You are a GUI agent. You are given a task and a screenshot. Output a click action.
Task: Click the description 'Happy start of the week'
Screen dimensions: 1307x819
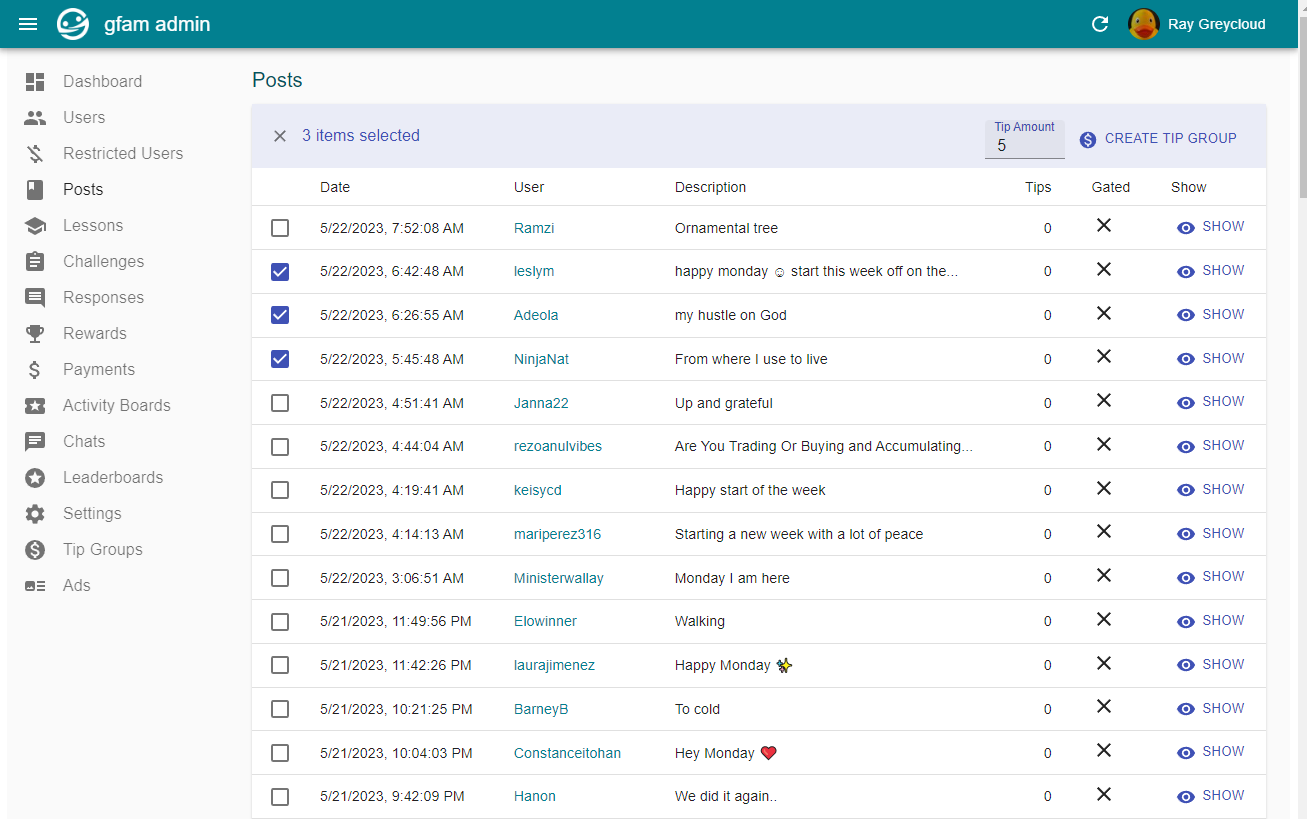click(x=750, y=490)
